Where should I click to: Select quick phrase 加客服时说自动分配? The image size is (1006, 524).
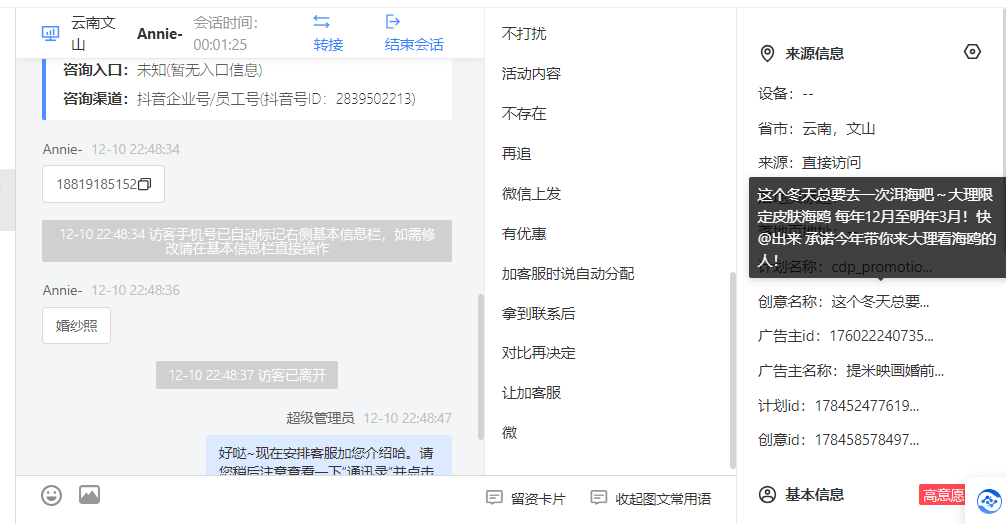point(568,274)
